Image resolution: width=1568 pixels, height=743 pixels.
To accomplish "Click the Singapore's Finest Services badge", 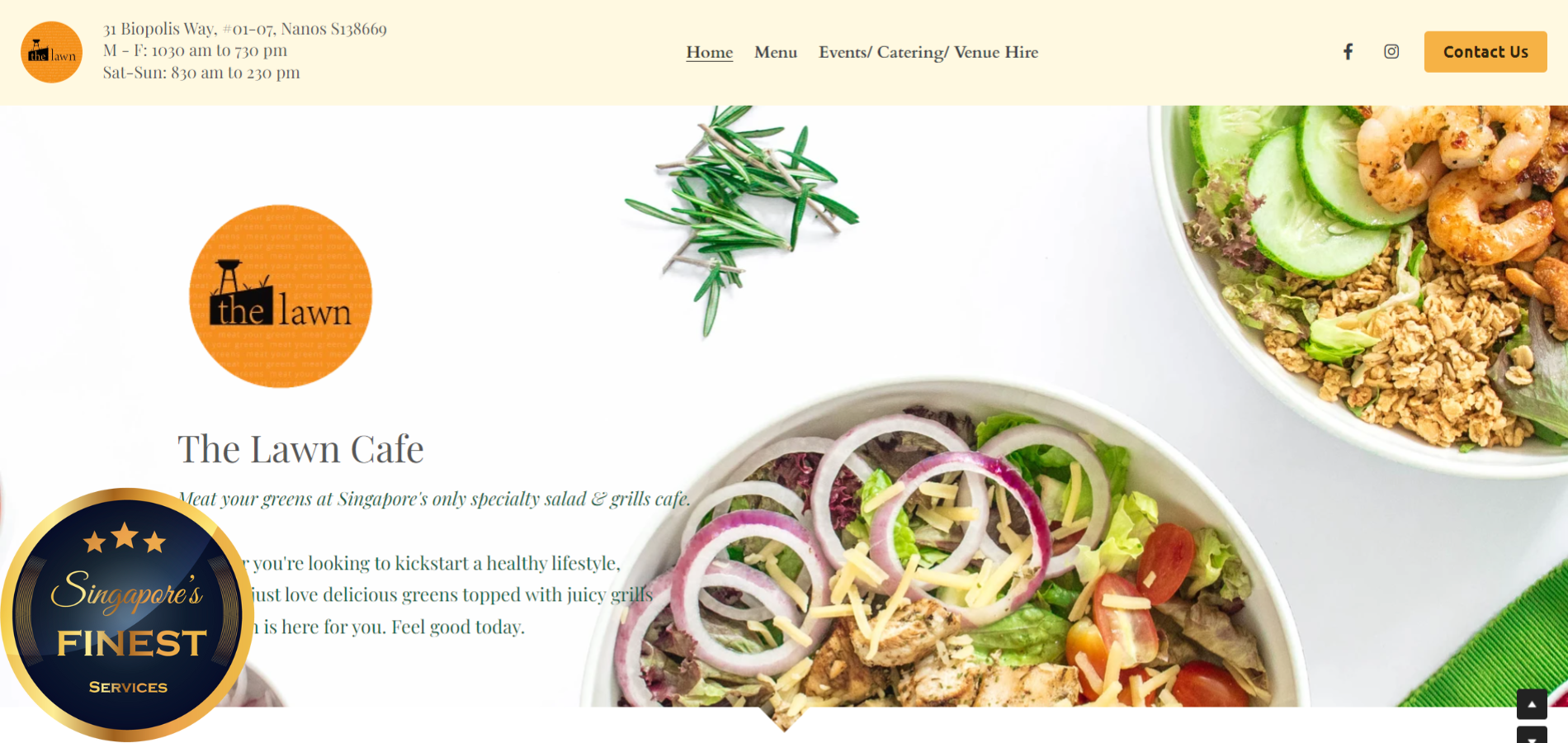I will pos(127,615).
